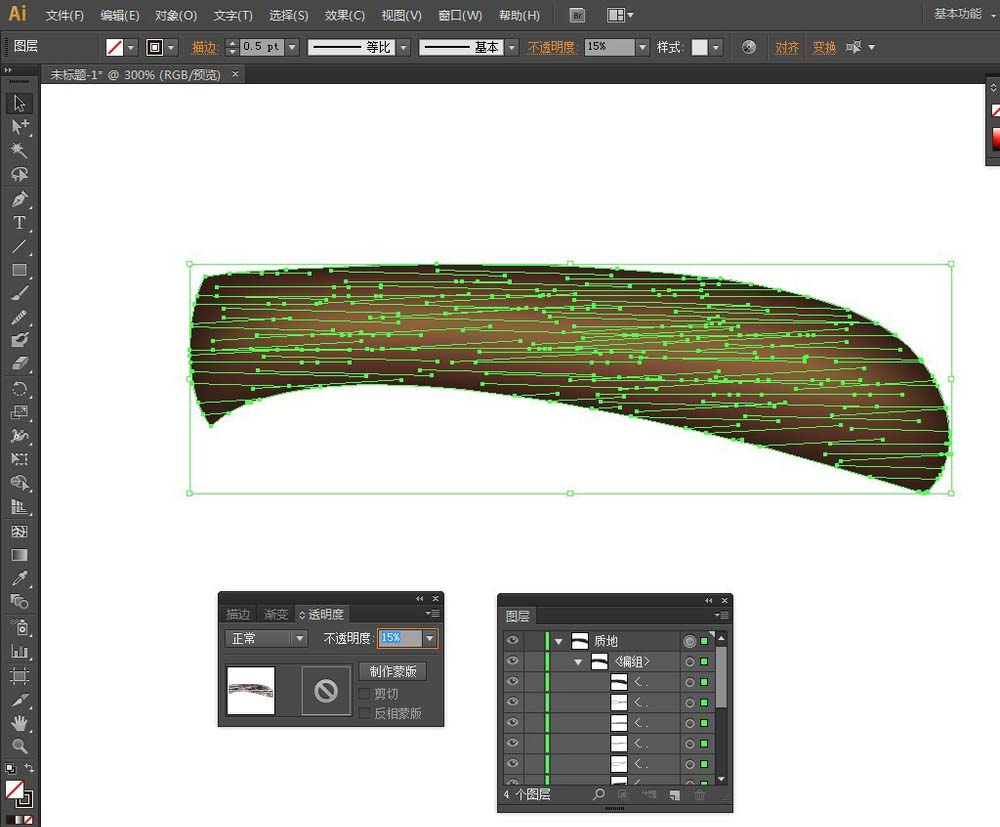Switch to the 渐变 tab
This screenshot has width=1000, height=827.
276,614
